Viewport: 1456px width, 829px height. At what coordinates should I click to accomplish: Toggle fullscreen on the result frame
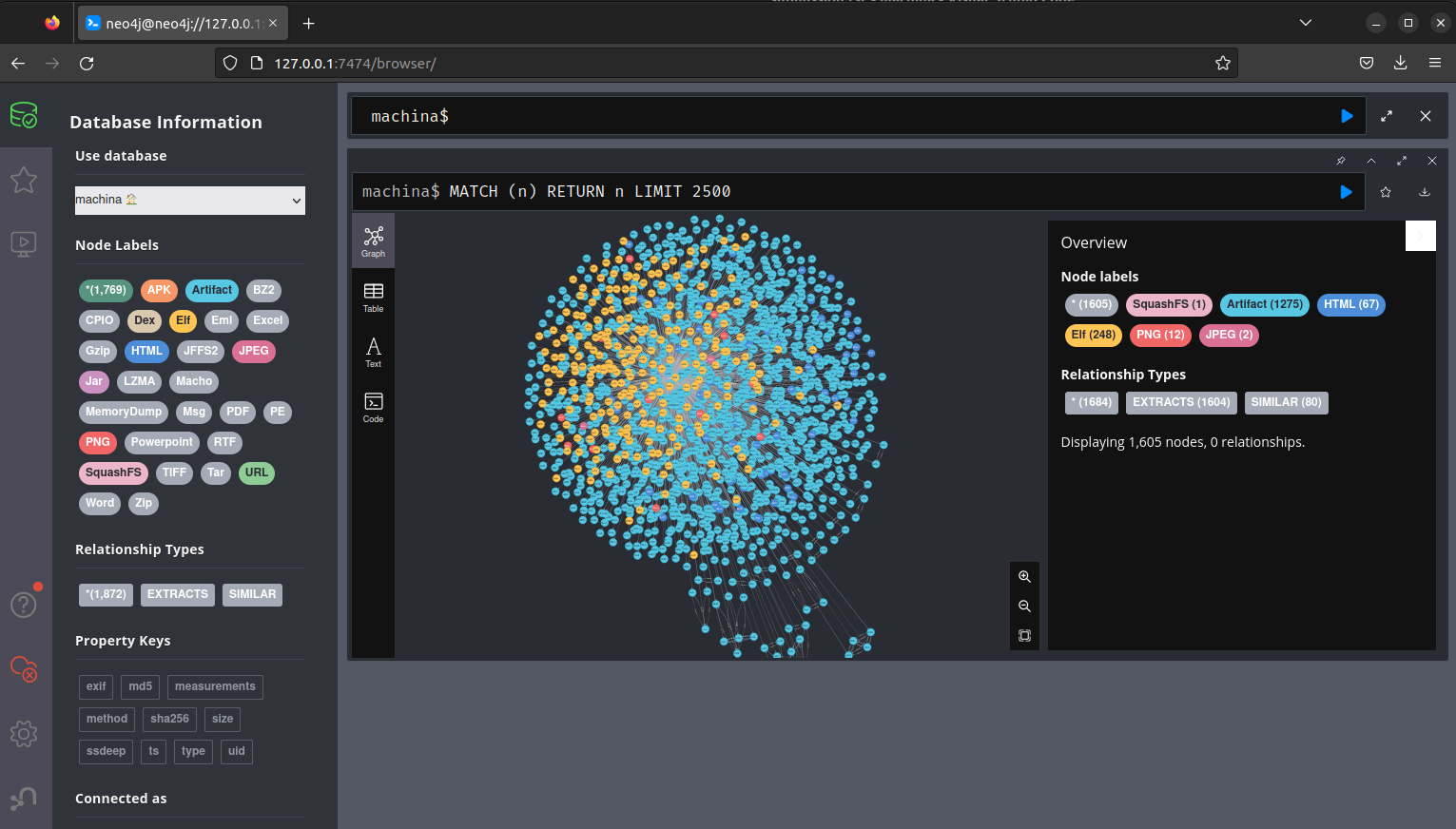(1401, 161)
